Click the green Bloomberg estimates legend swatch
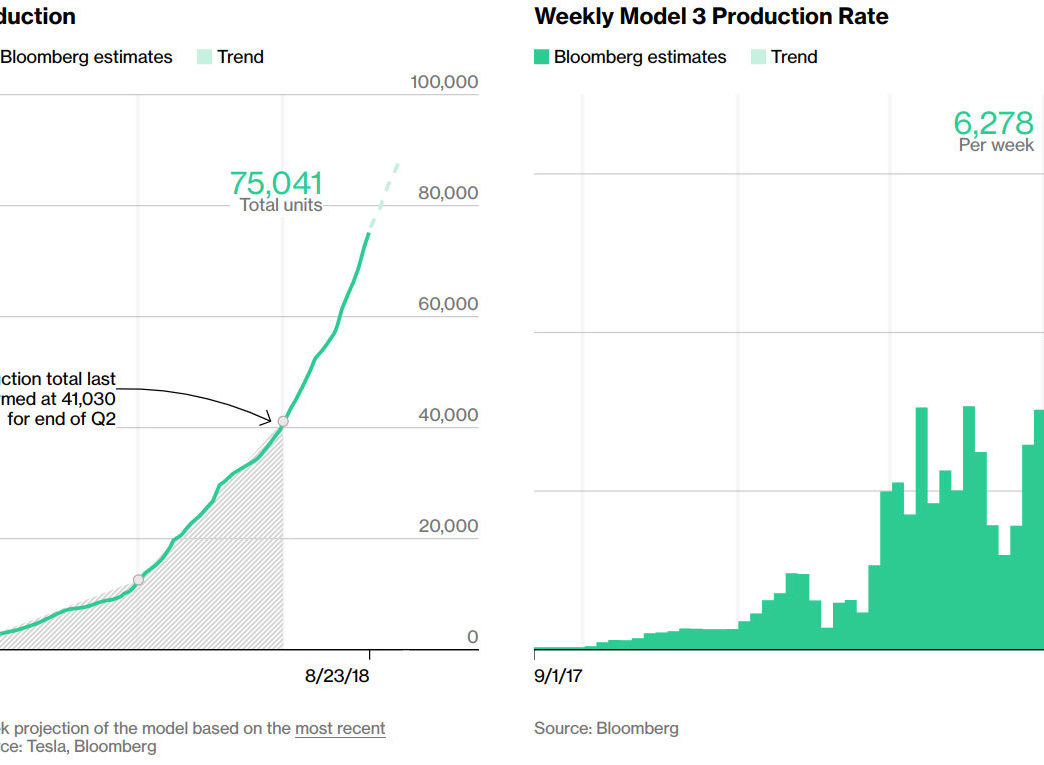 (x=541, y=57)
